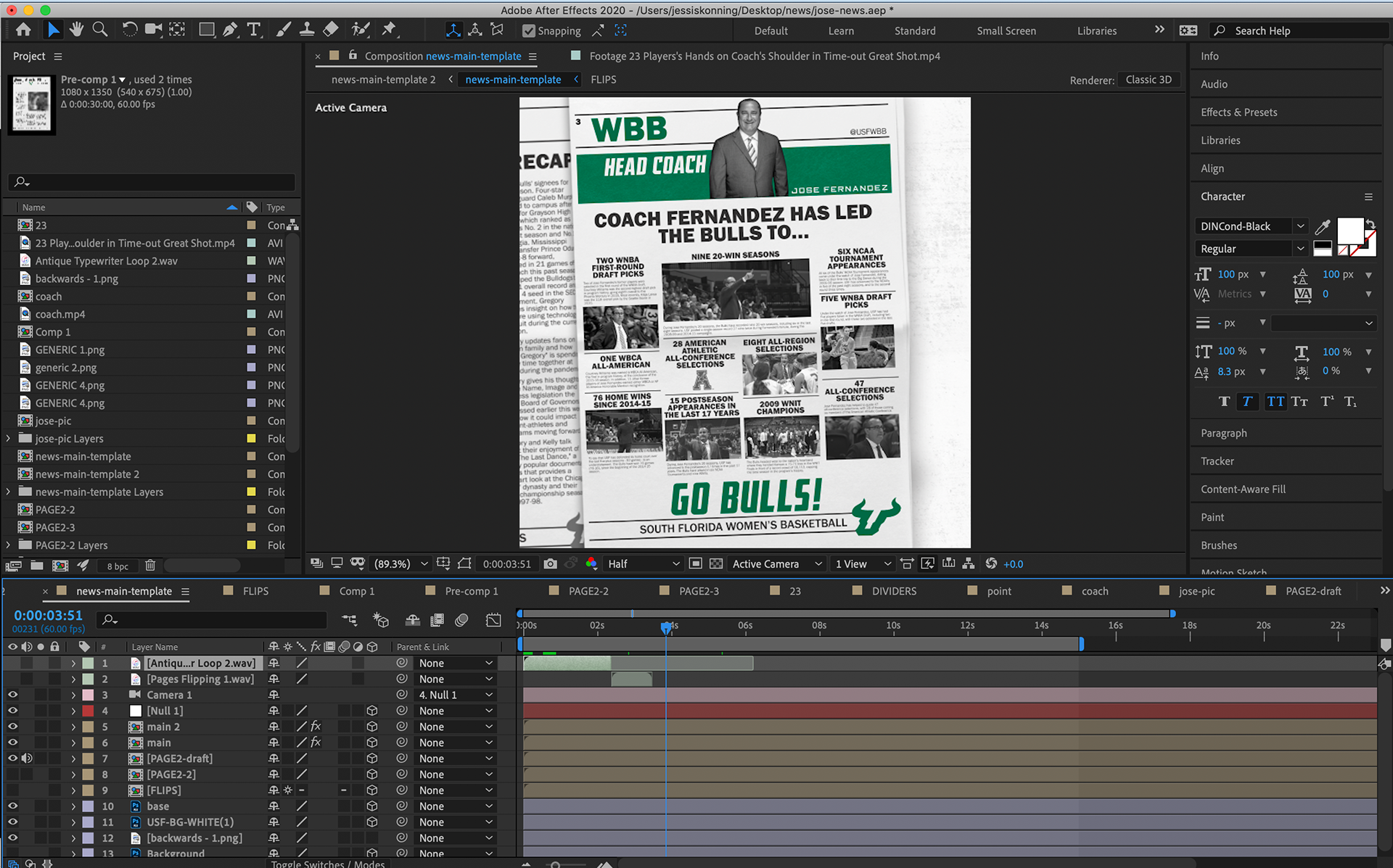Screen dimensions: 1393x868
Task: Click the white fill color swatch
Action: coord(1349,231)
